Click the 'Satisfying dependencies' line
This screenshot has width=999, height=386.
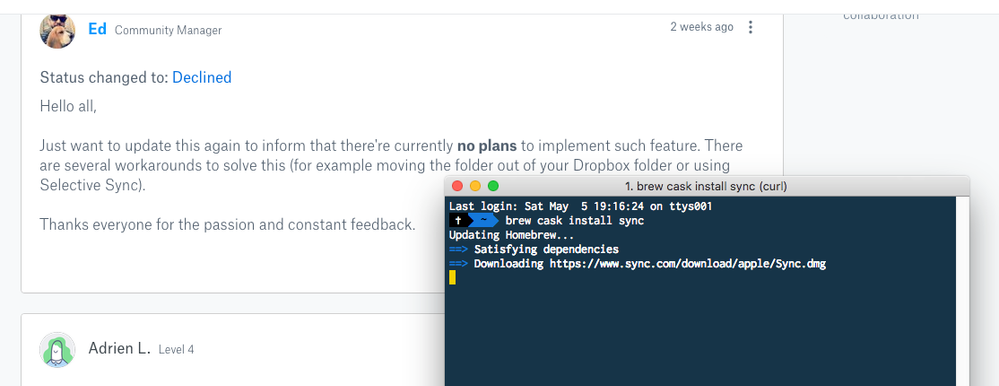546,249
